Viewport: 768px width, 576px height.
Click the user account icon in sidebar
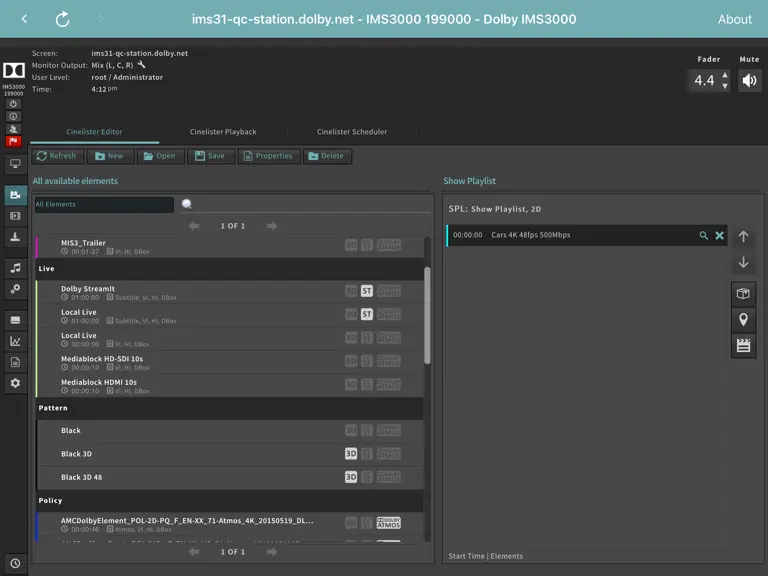click(14, 129)
